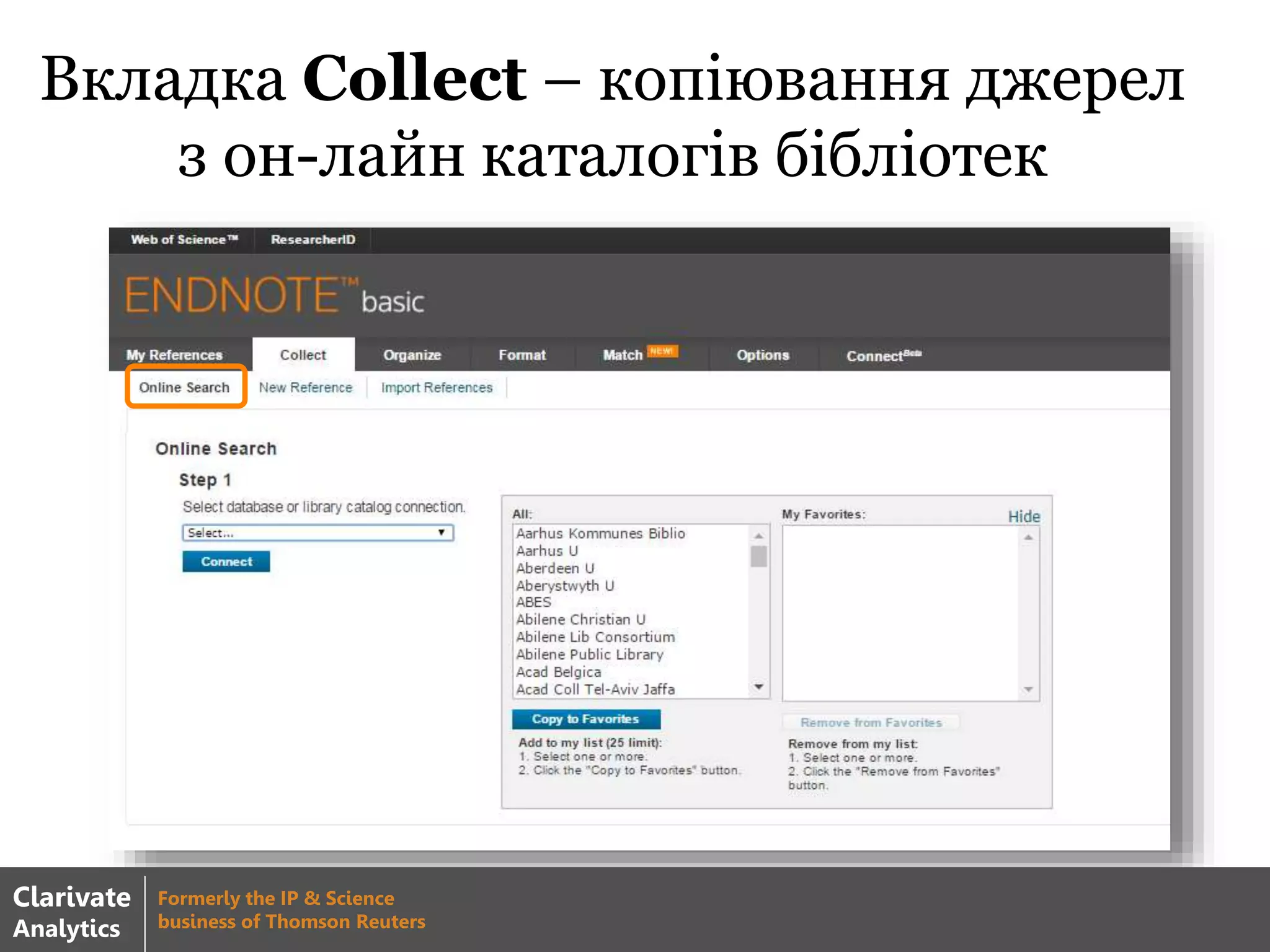Switch to the My References tab
The height and width of the screenshot is (952, 1270).
[x=174, y=355]
